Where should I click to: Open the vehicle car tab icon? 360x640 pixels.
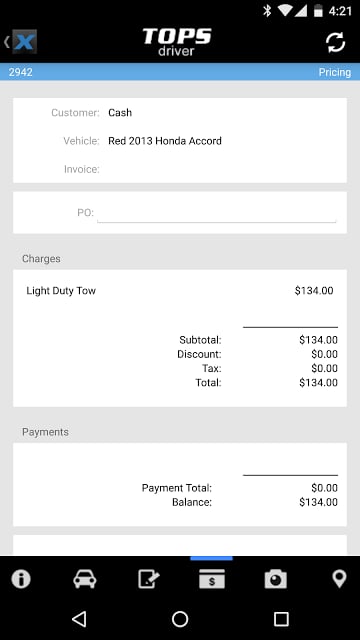click(x=85, y=579)
